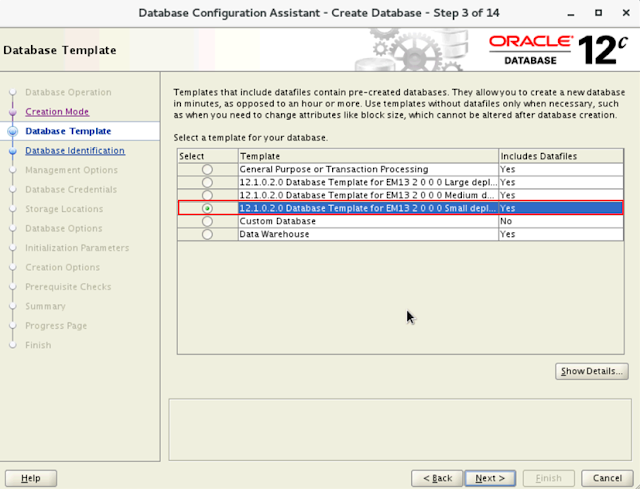640x489 pixels.
Task: Close the Database Configuration Assistant window
Action: (626, 13)
